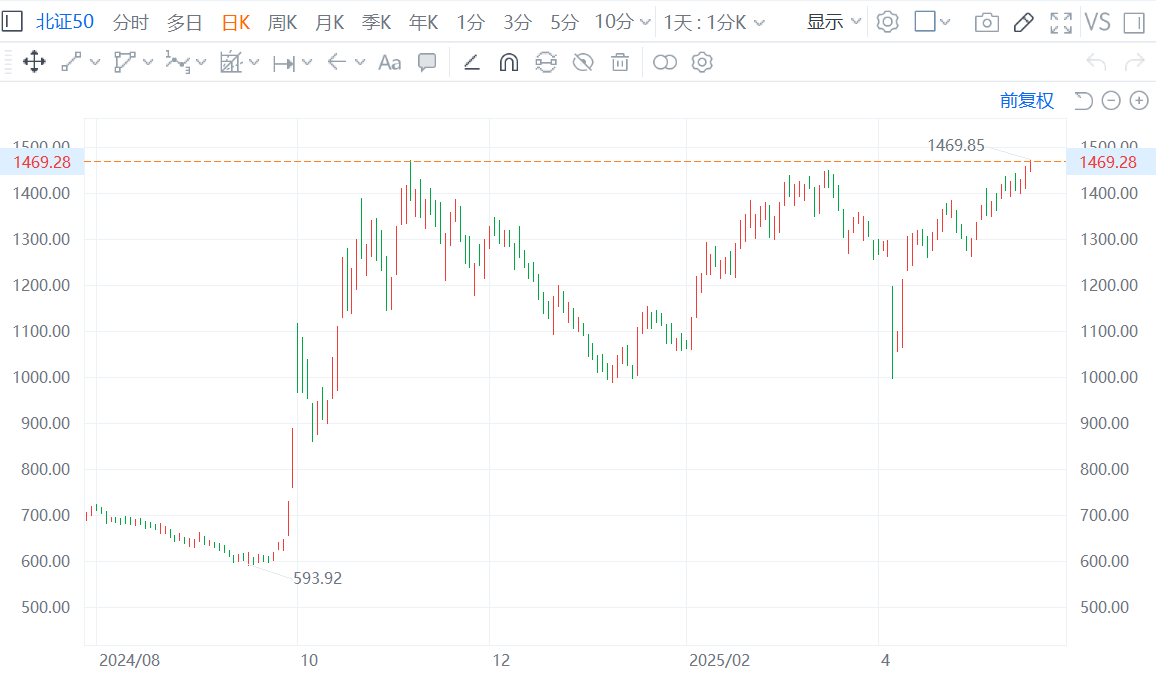Click the trash icon to delete drawings
1156x678 pixels.
(x=620, y=63)
